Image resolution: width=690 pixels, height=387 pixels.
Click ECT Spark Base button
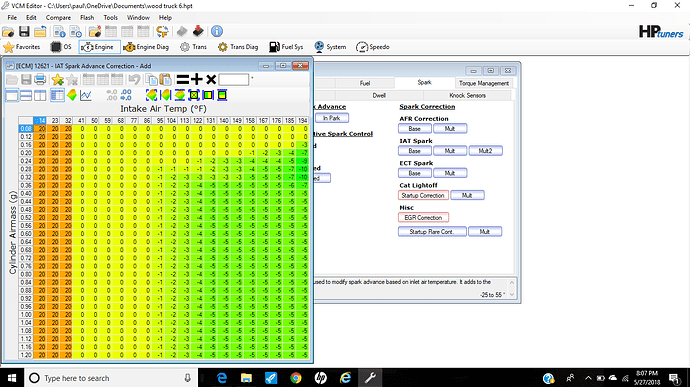(x=415, y=173)
